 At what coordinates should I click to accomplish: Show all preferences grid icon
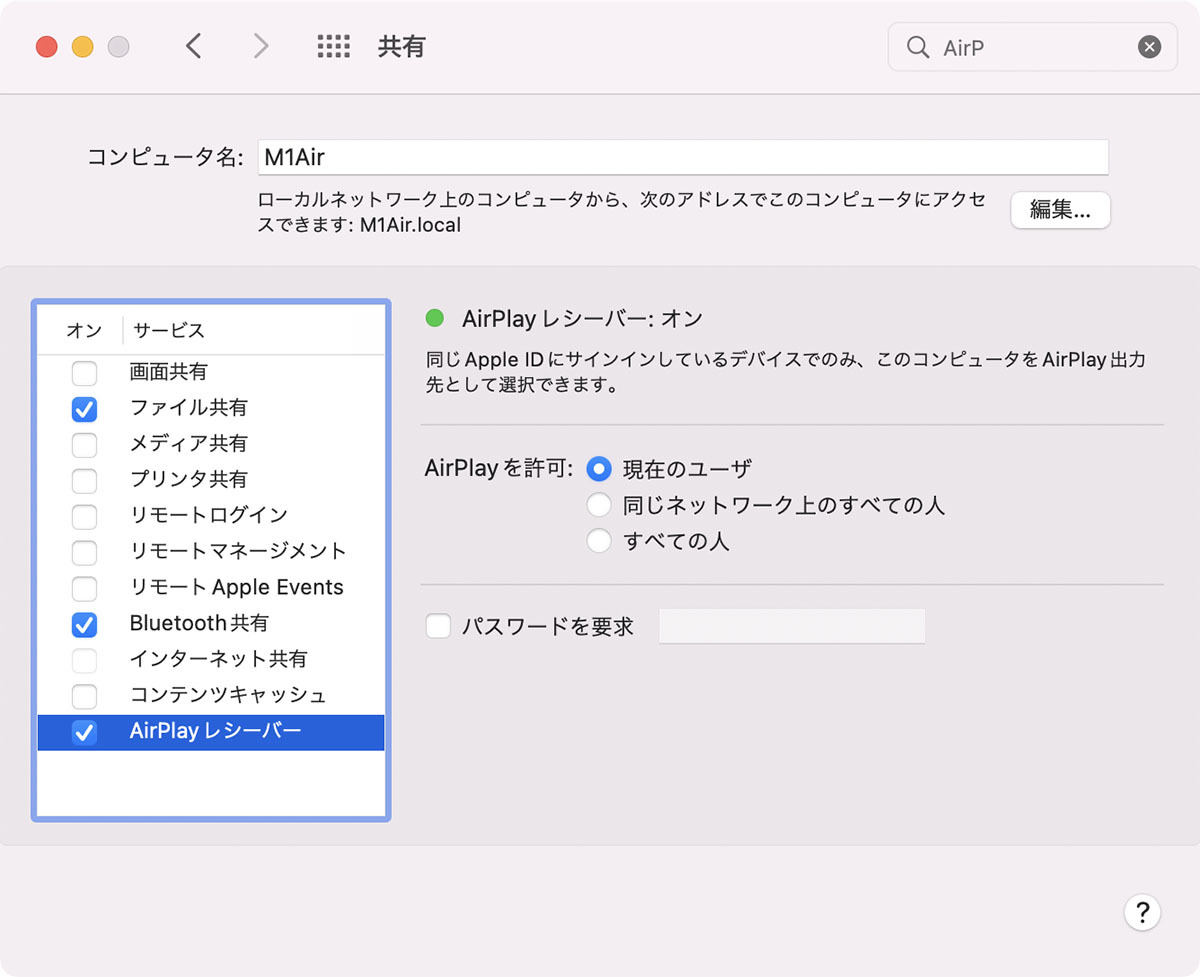tap(333, 46)
